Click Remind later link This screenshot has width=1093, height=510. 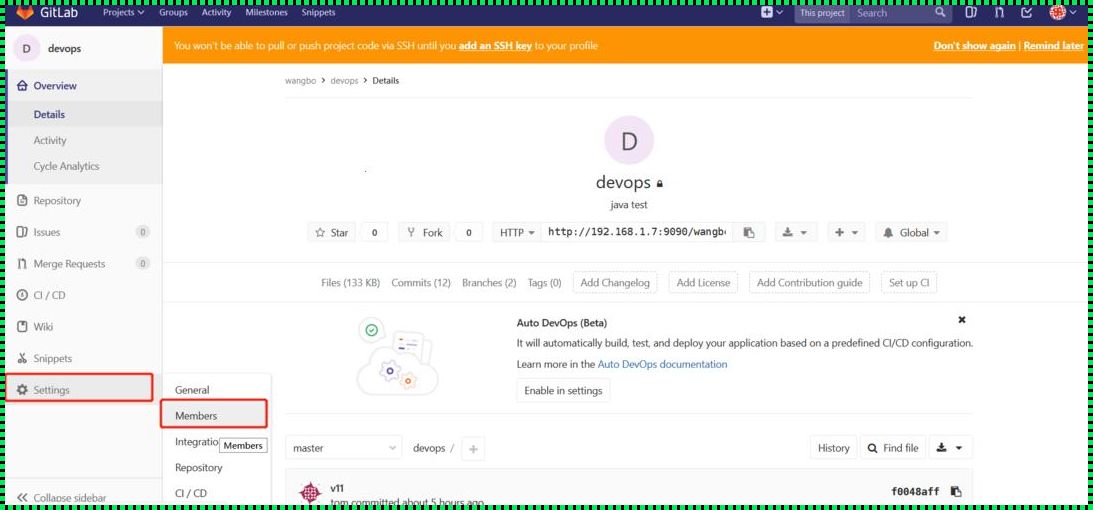click(x=1054, y=46)
